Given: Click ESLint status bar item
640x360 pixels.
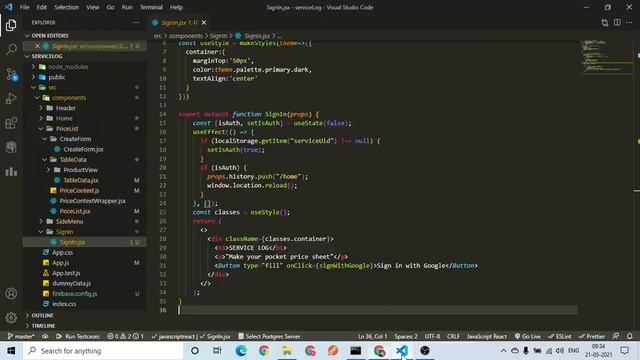Looking at the screenshot, I should pos(560,336).
